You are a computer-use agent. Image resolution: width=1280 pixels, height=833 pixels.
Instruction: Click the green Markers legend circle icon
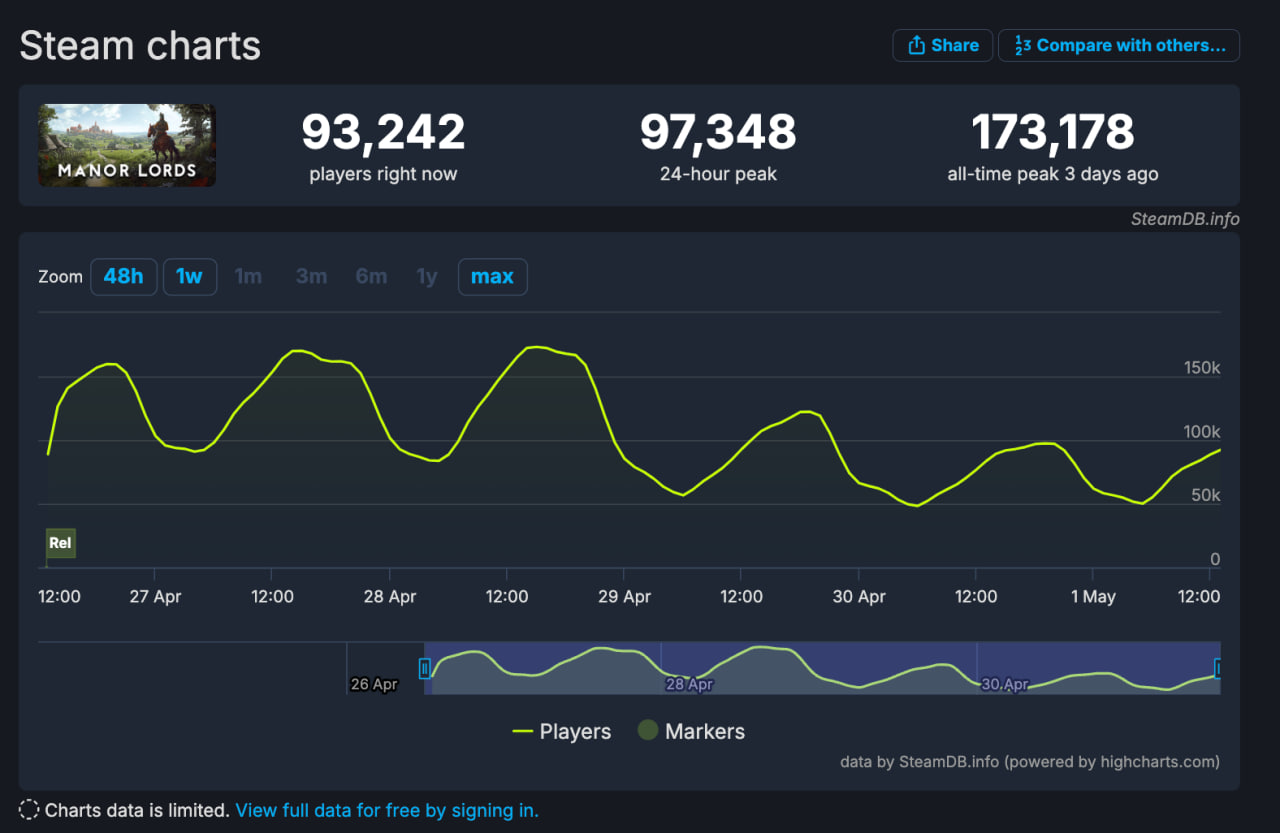648,731
